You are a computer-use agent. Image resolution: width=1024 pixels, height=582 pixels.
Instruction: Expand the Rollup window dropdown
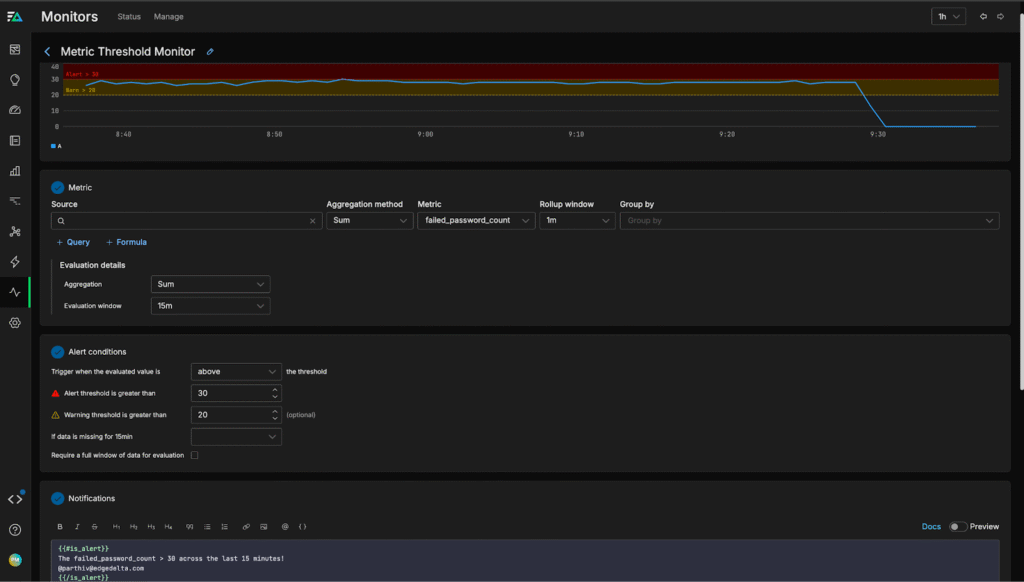(x=577, y=221)
